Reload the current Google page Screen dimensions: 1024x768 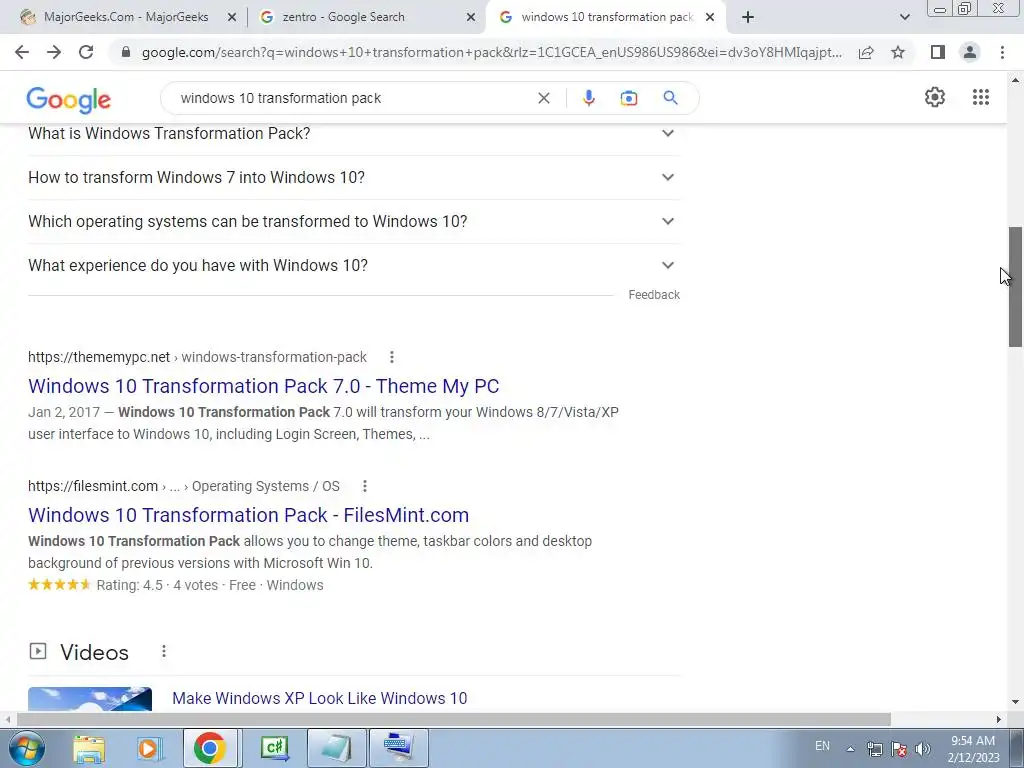[86, 52]
